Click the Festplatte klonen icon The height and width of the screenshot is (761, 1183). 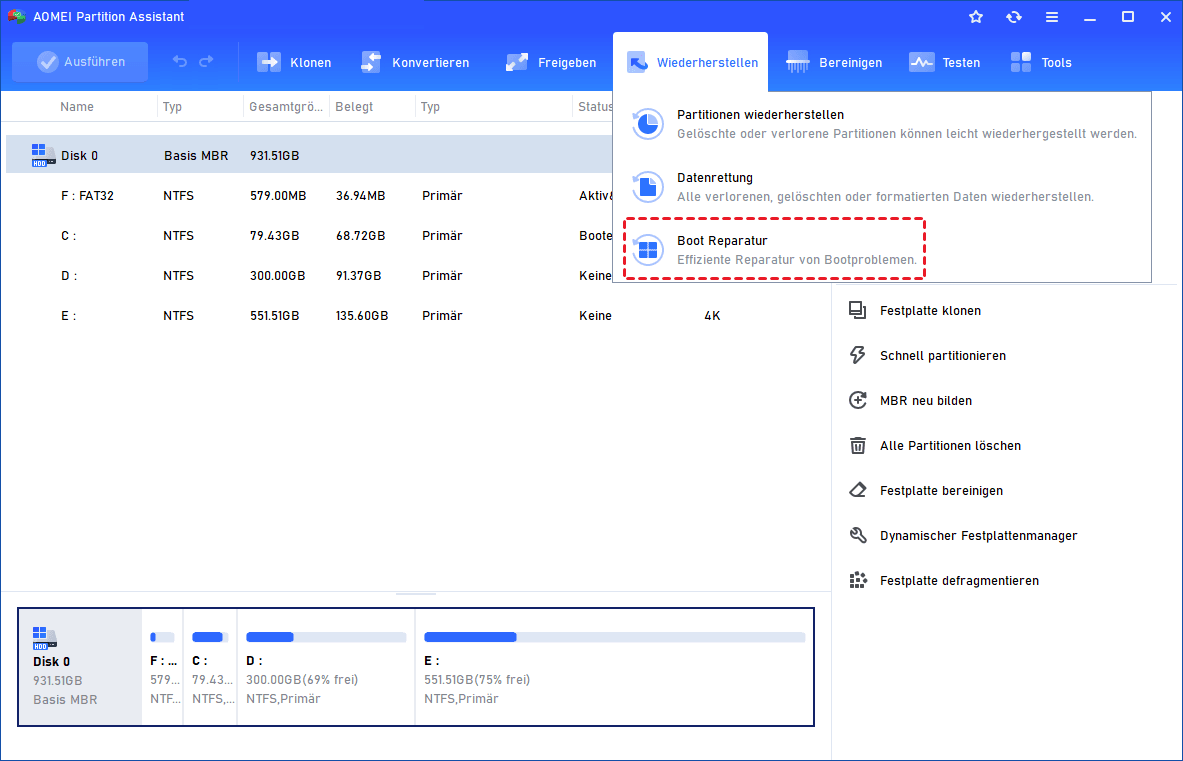click(857, 311)
